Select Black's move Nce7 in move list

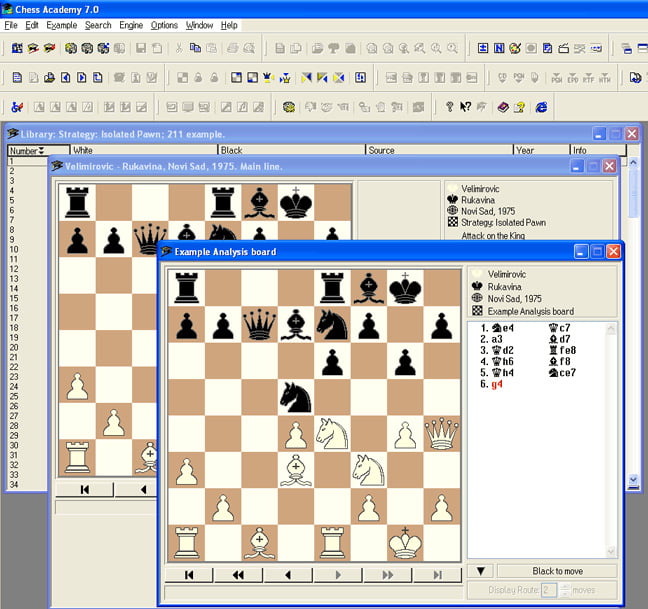point(562,373)
